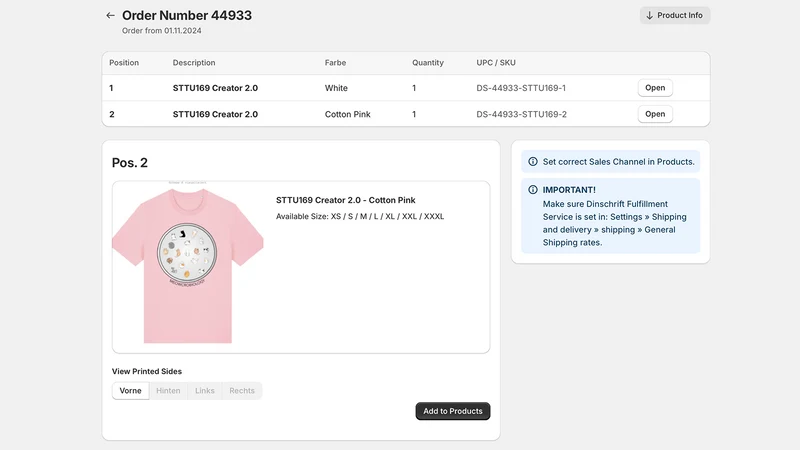Click the White color cell
Viewport: 800px width, 450px height.
pyautogui.click(x=336, y=88)
